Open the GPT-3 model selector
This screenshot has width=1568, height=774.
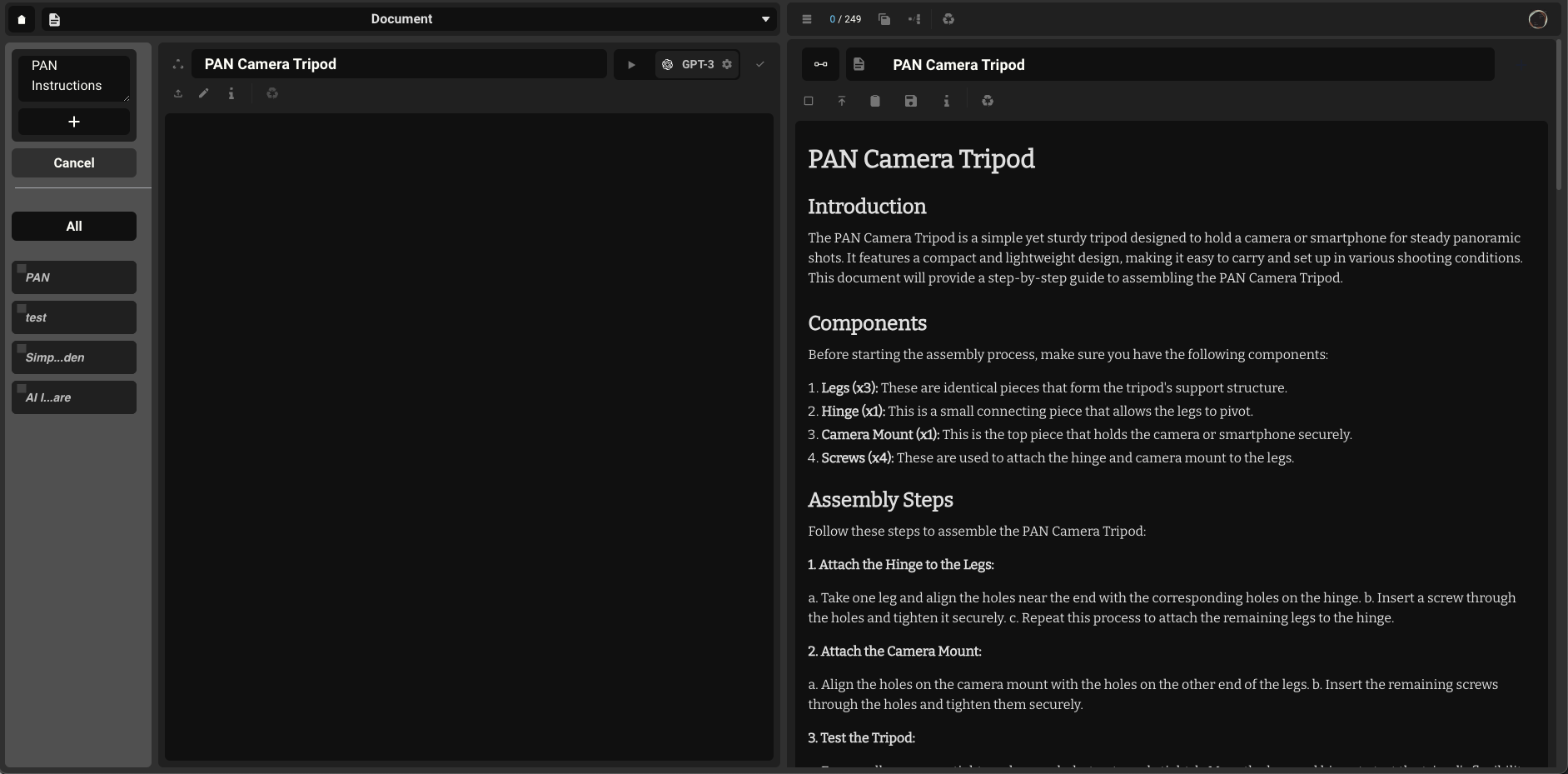coord(689,64)
